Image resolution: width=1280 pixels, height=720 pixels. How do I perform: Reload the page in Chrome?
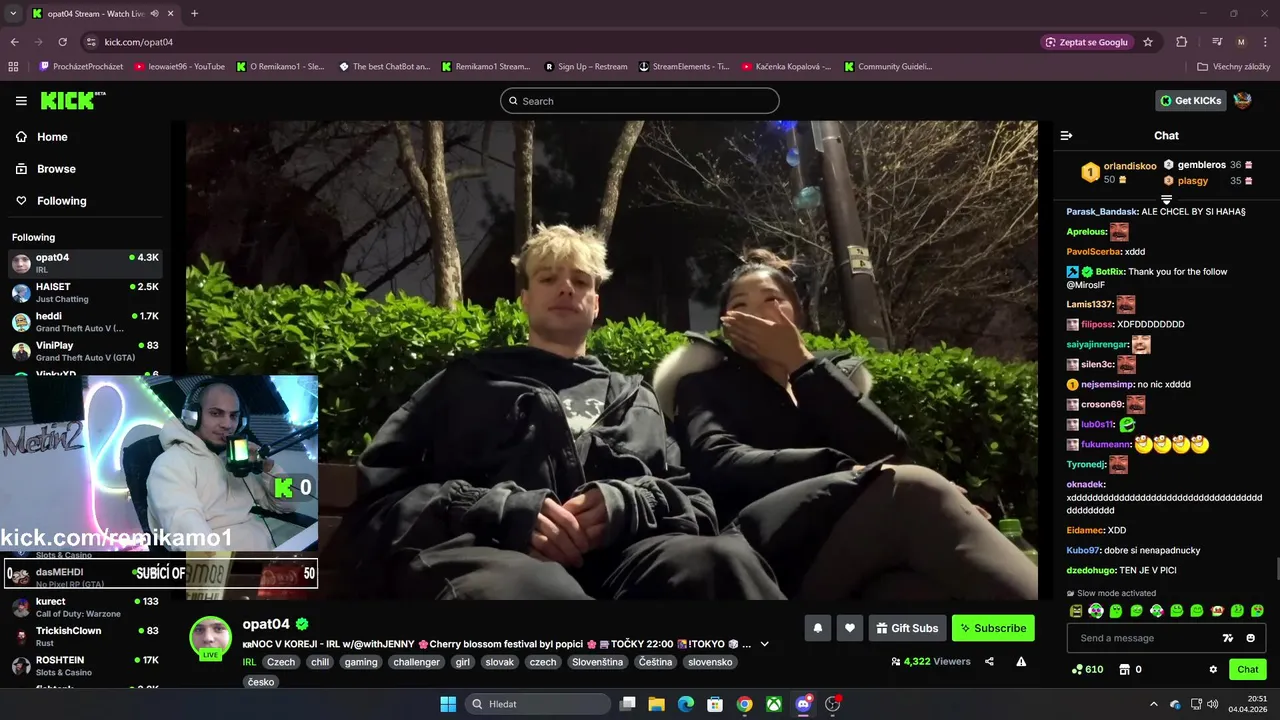(62, 42)
